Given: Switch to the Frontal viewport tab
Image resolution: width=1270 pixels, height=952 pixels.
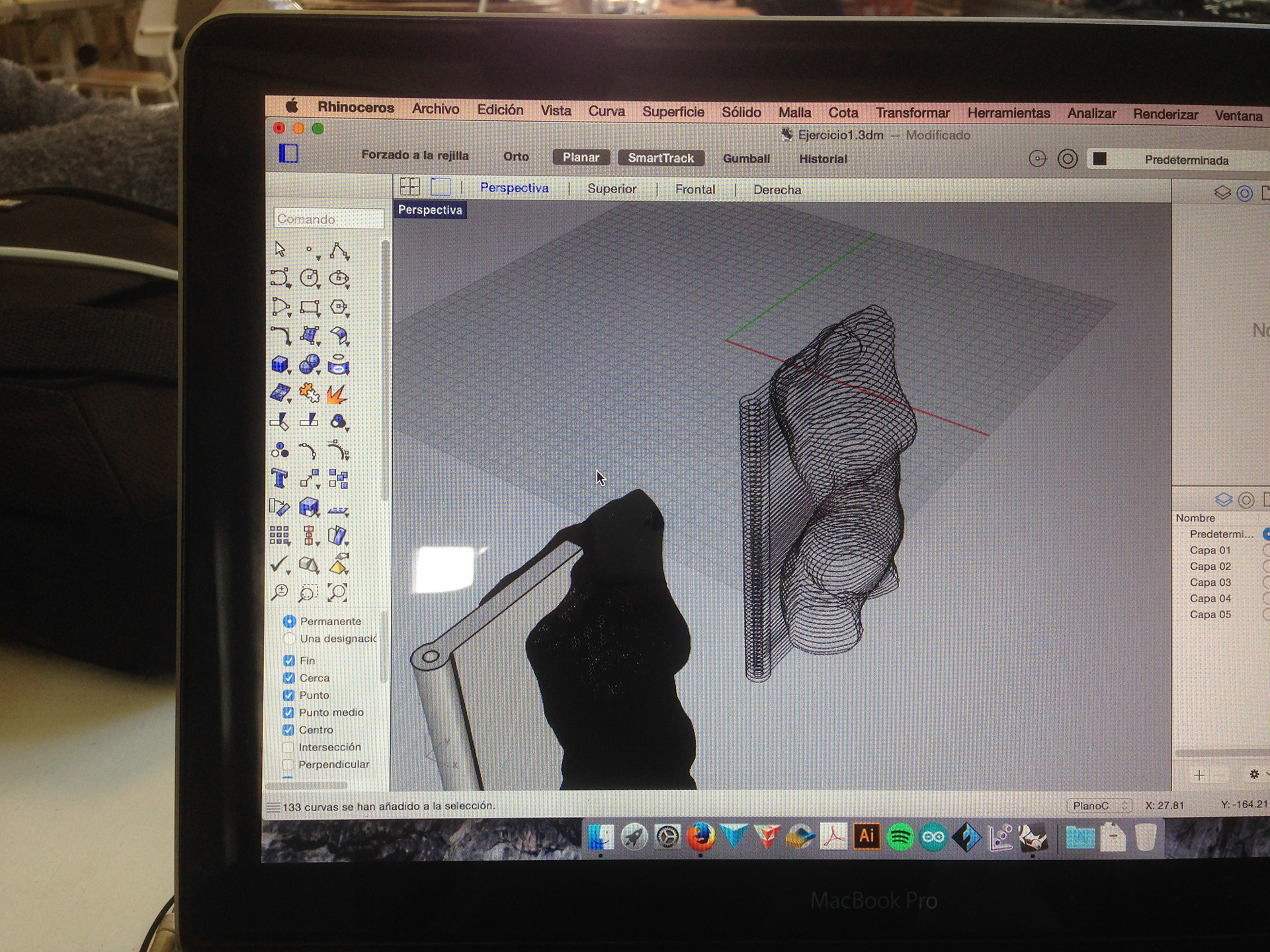Looking at the screenshot, I should tap(695, 189).
